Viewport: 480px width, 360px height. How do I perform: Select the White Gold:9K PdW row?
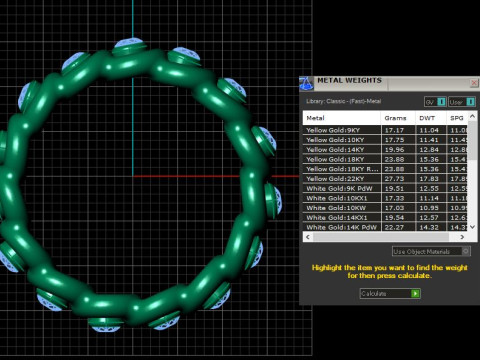tap(385, 188)
